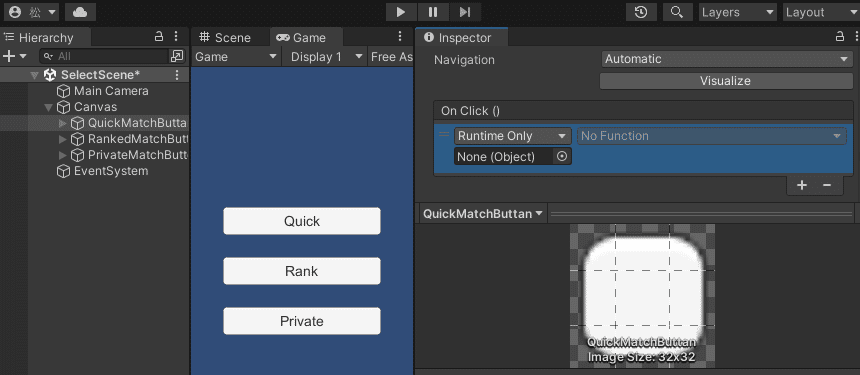Toggle the Inspector lock

pyautogui.click(x=840, y=37)
